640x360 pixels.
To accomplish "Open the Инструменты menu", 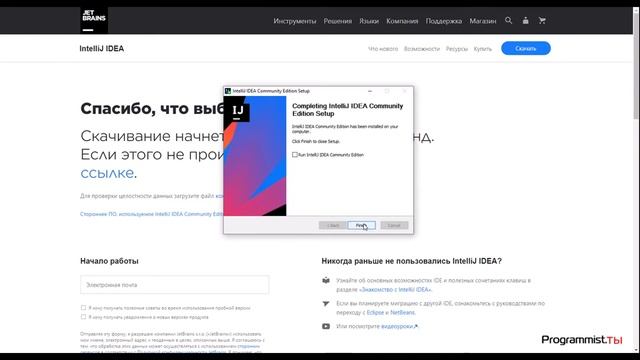I will (x=295, y=21).
